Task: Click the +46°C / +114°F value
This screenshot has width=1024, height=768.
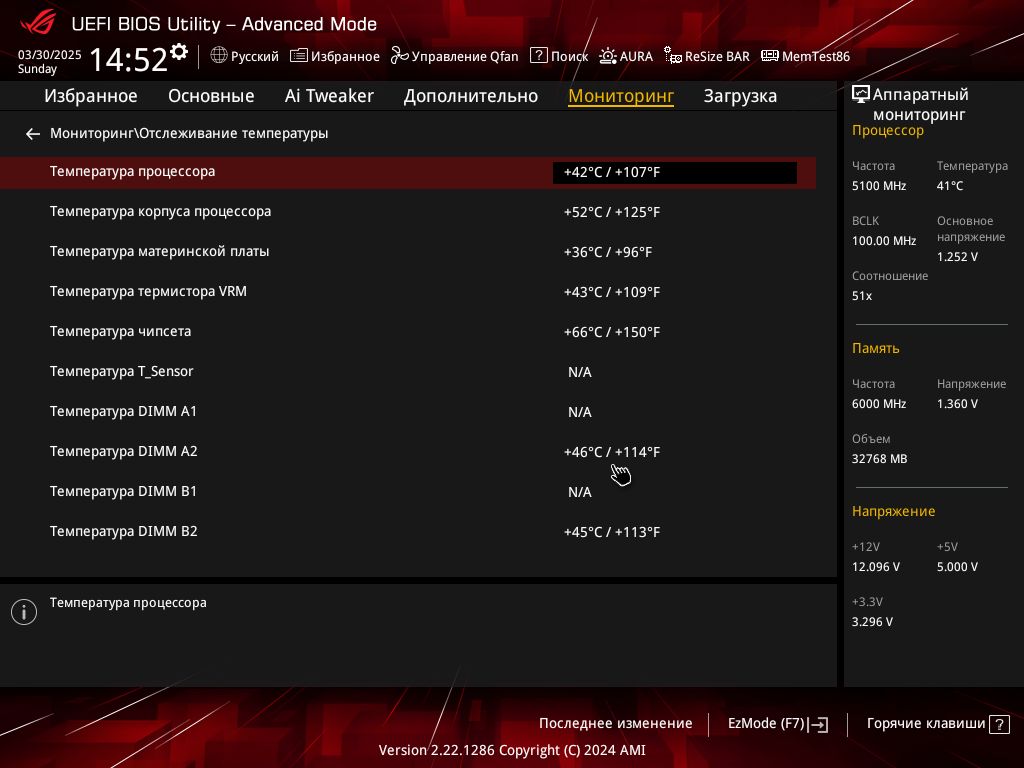Action: click(x=612, y=452)
